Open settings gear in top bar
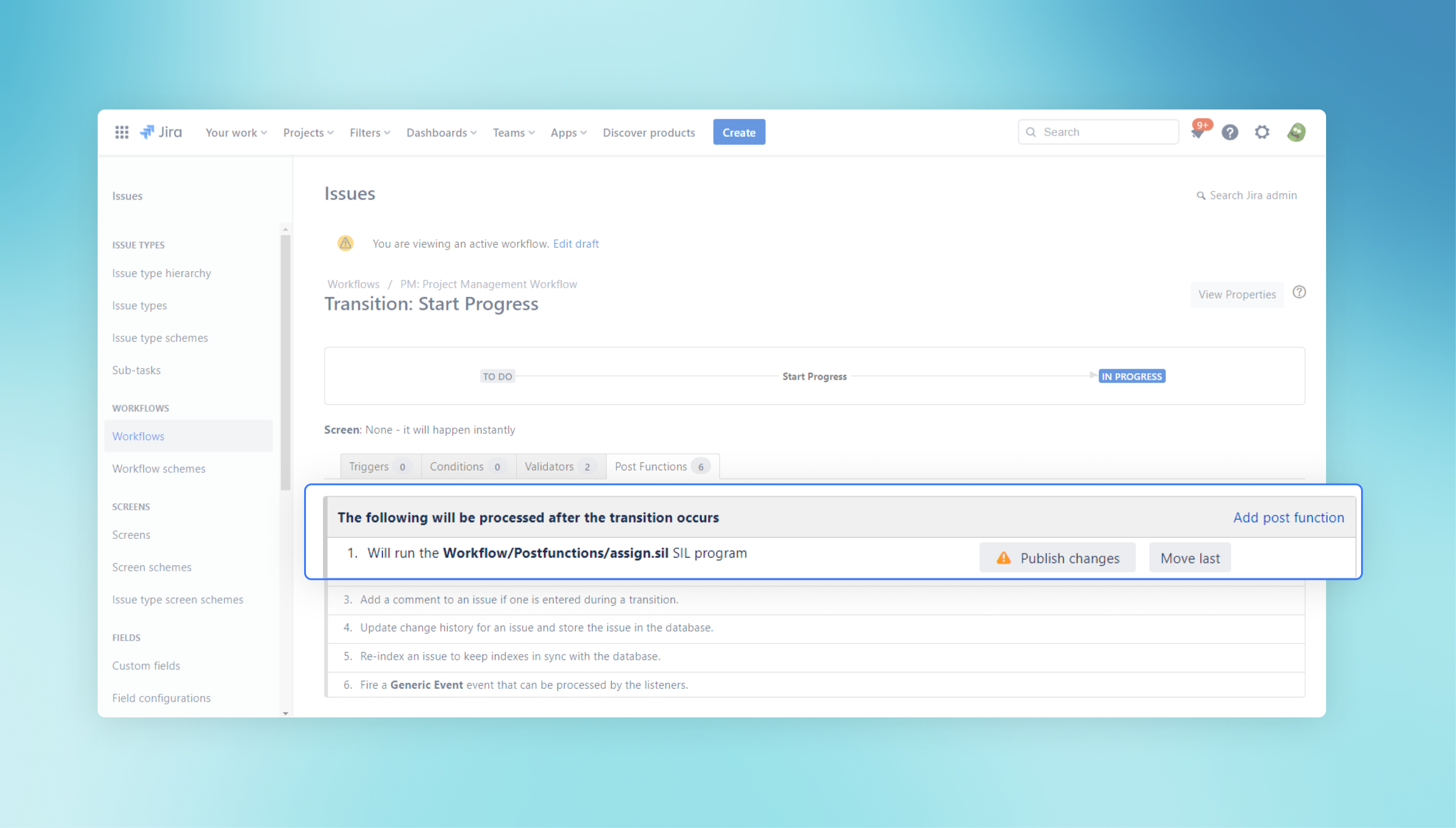 coord(1262,133)
